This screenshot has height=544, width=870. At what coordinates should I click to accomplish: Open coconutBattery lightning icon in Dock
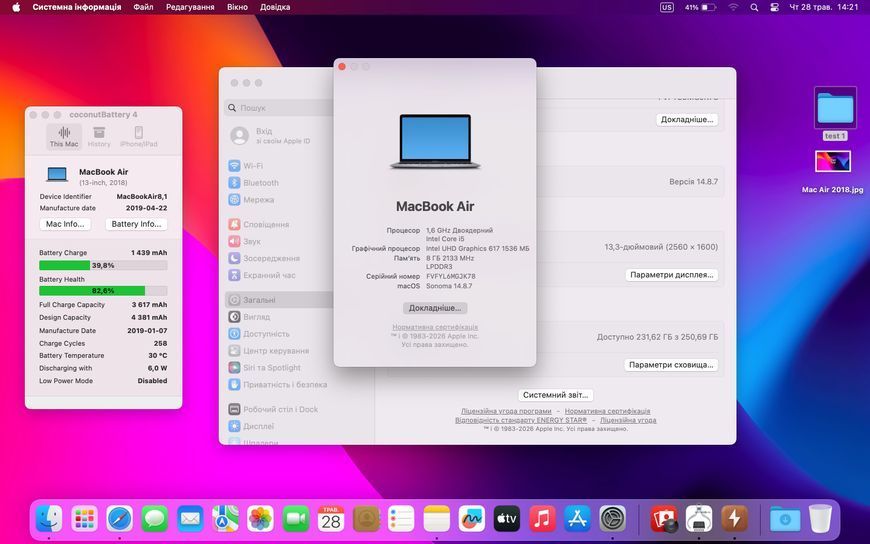(x=734, y=519)
